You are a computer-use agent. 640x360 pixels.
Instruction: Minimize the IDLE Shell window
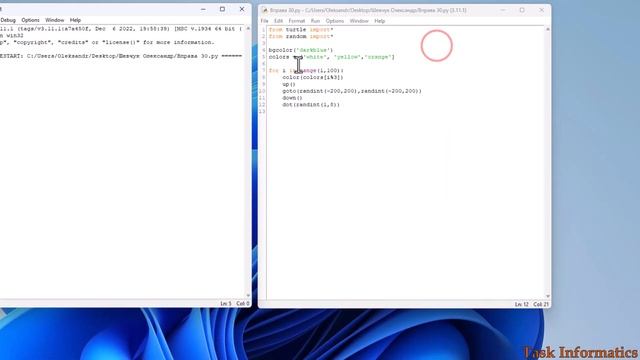coord(203,9)
